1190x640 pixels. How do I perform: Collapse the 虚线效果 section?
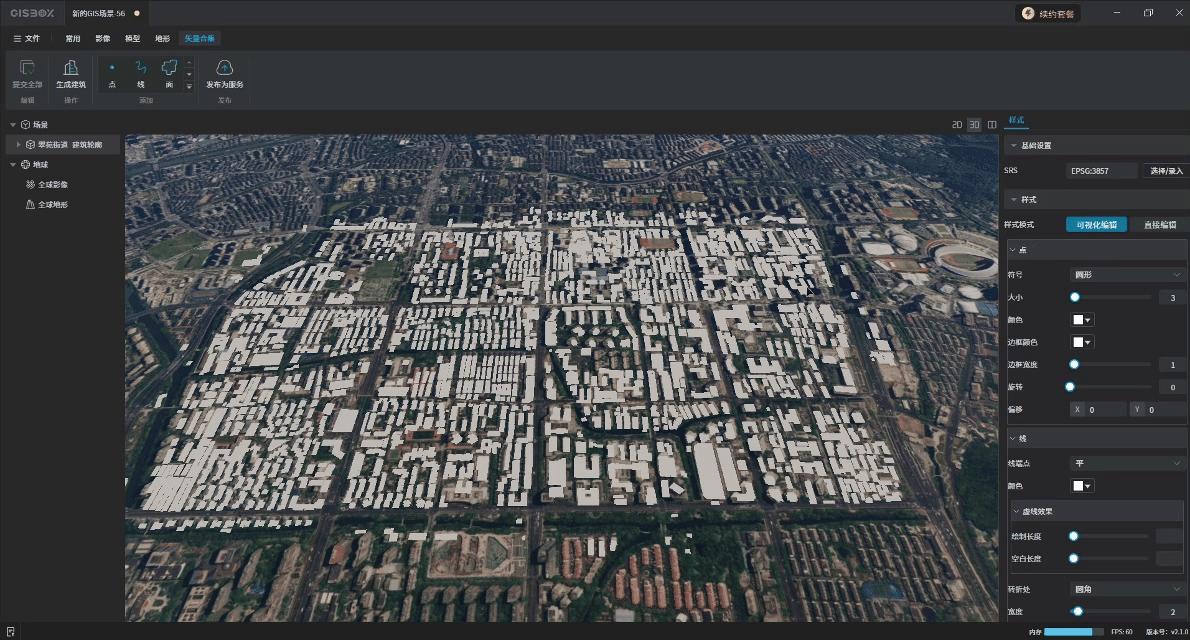click(1018, 511)
